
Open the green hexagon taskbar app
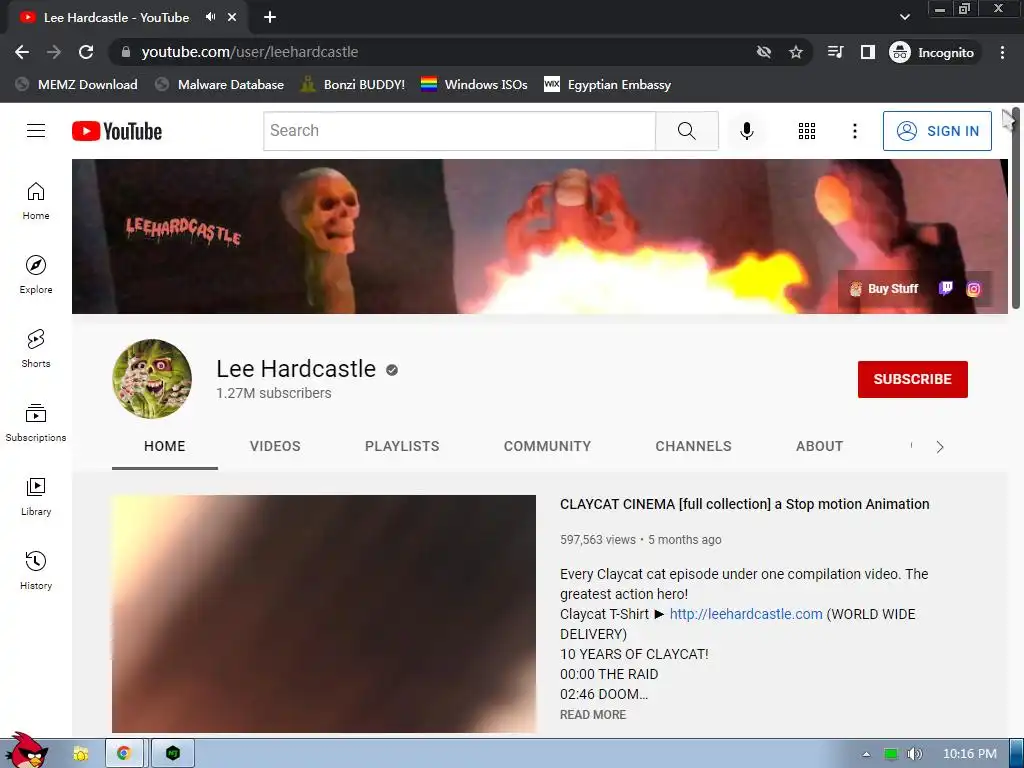[173, 754]
